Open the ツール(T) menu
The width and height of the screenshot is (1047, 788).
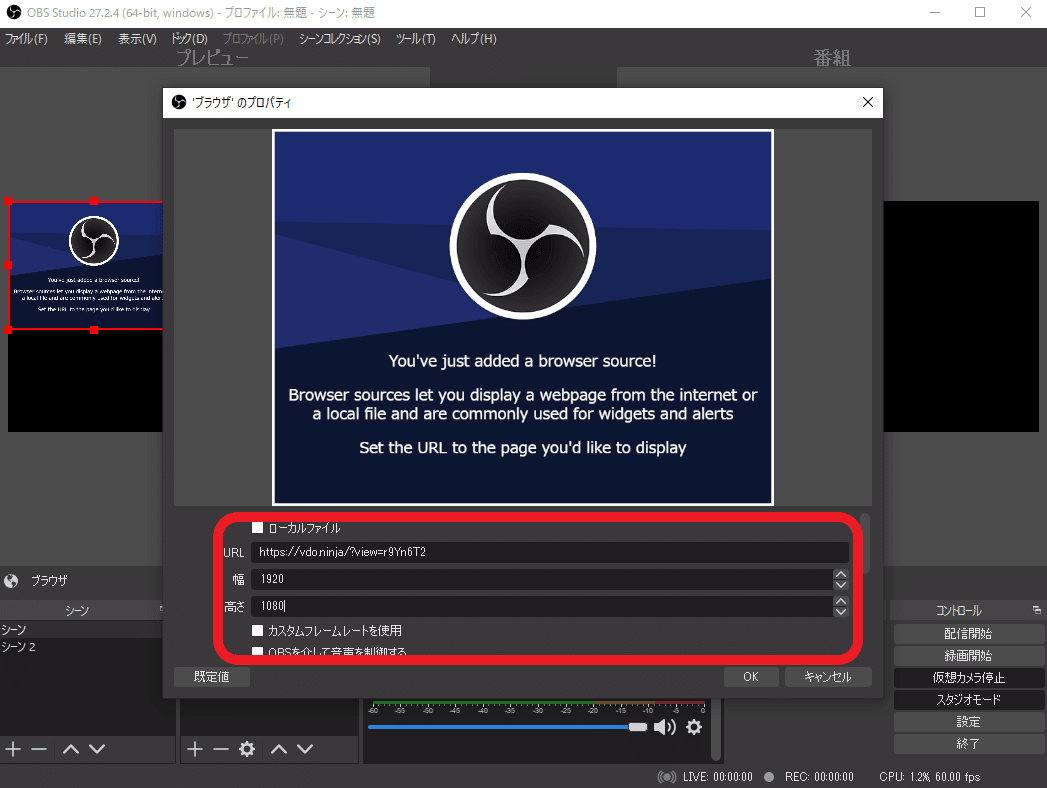[x=415, y=39]
